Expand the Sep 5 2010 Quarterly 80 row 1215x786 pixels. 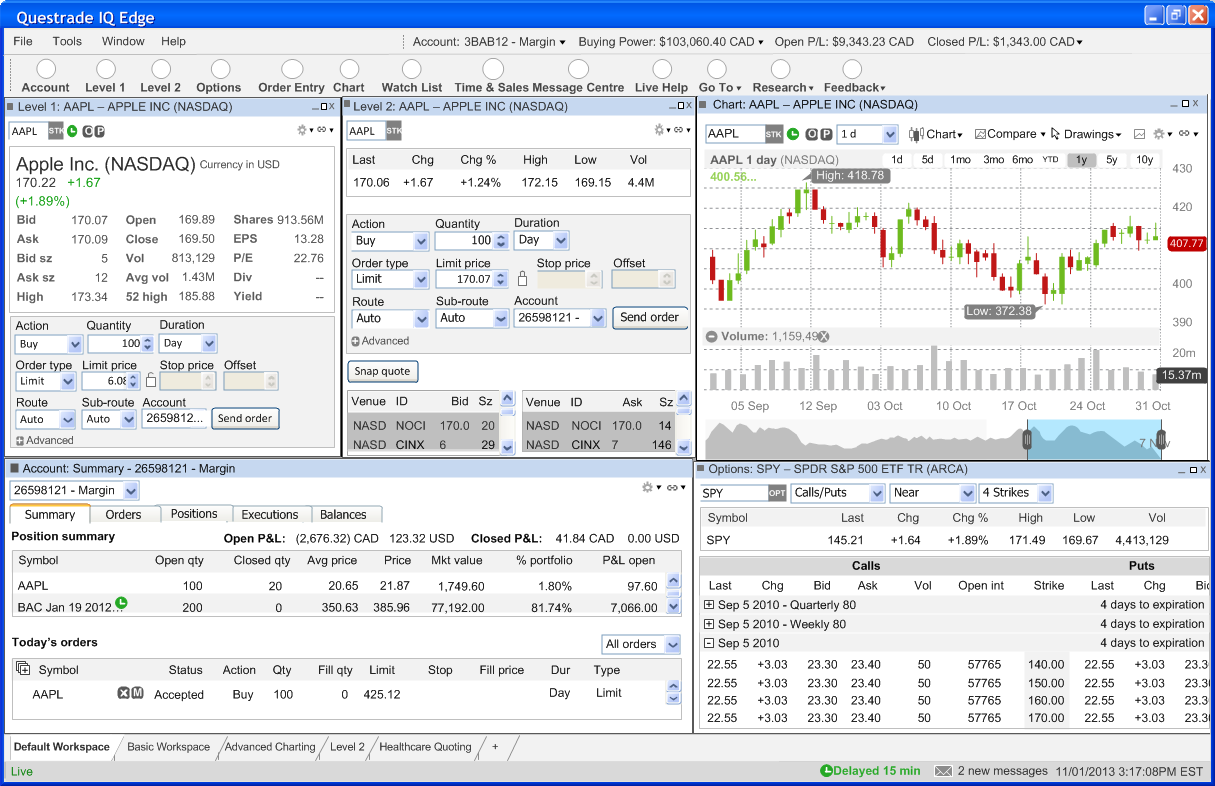click(709, 605)
